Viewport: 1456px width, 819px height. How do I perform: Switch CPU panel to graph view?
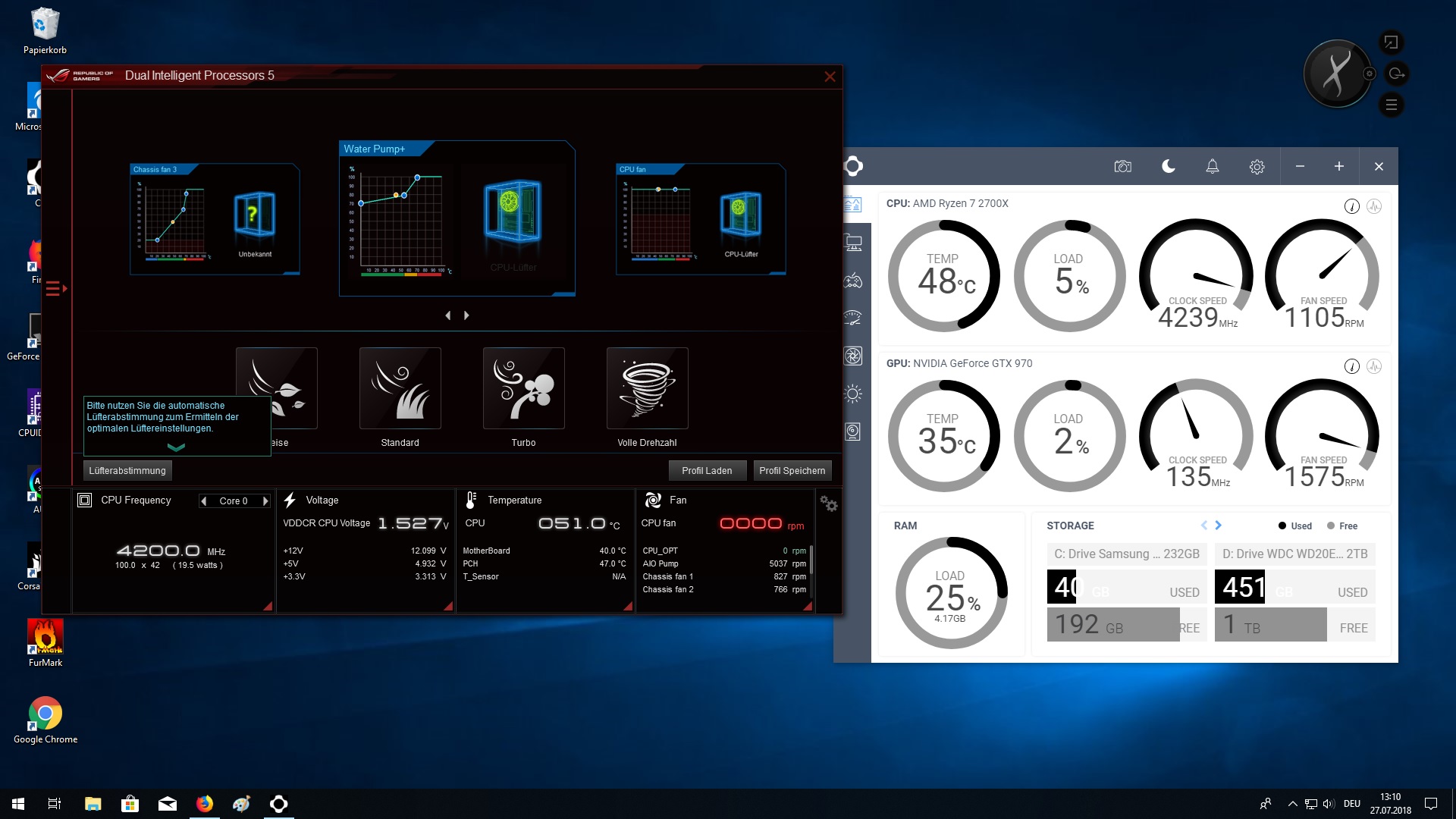[x=1374, y=206]
